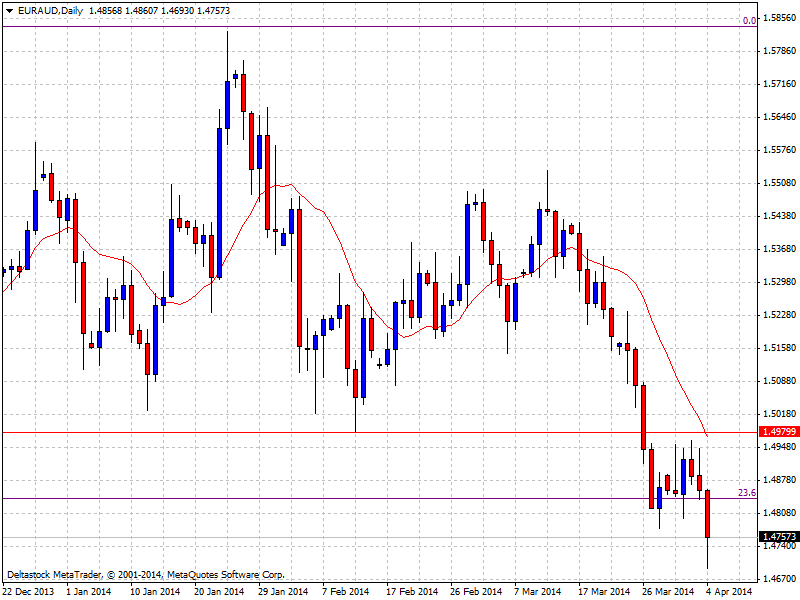Click the 1.55080 price scale value
This screenshot has width=800, height=600.
pyautogui.click(x=780, y=183)
